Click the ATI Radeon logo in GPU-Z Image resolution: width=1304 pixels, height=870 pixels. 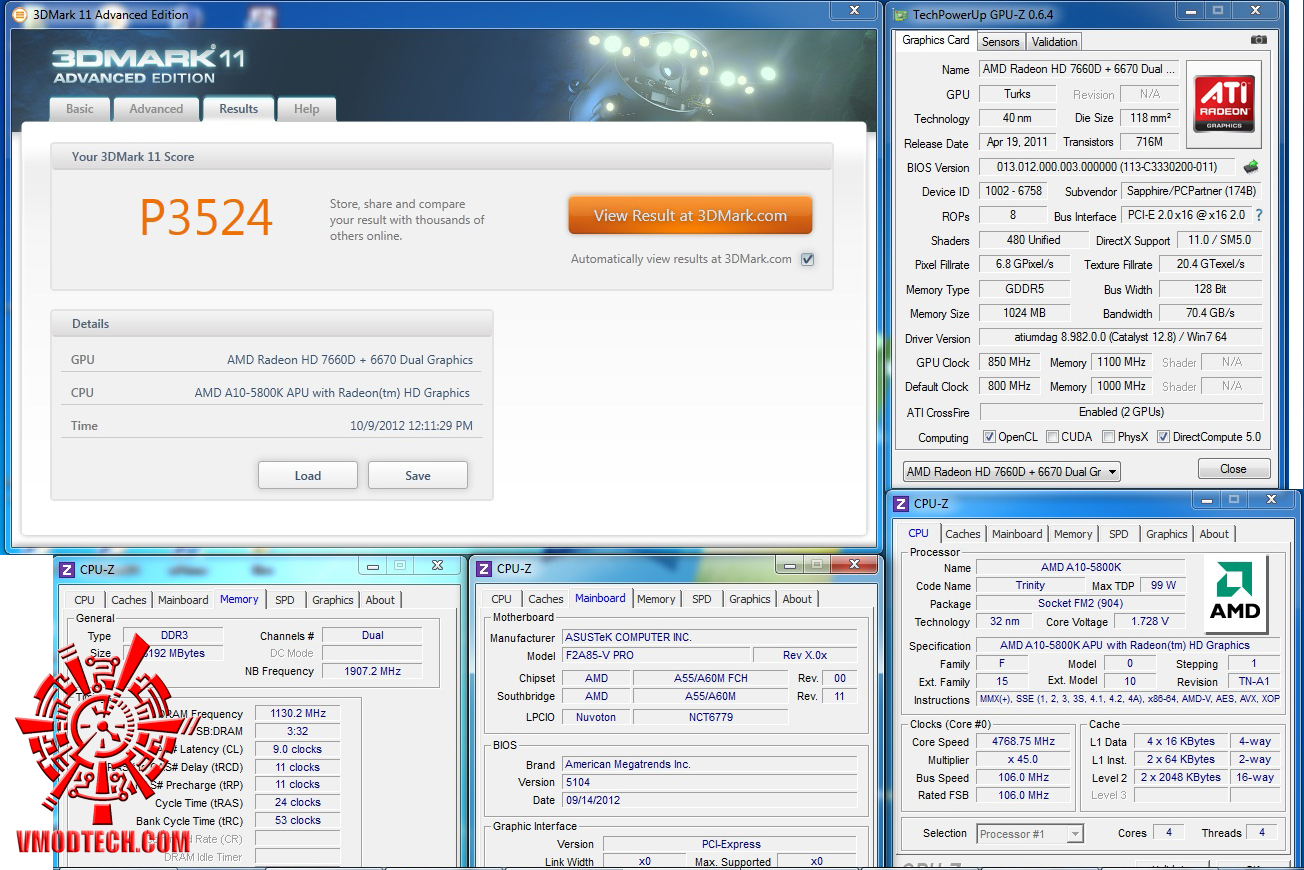coord(1224,104)
